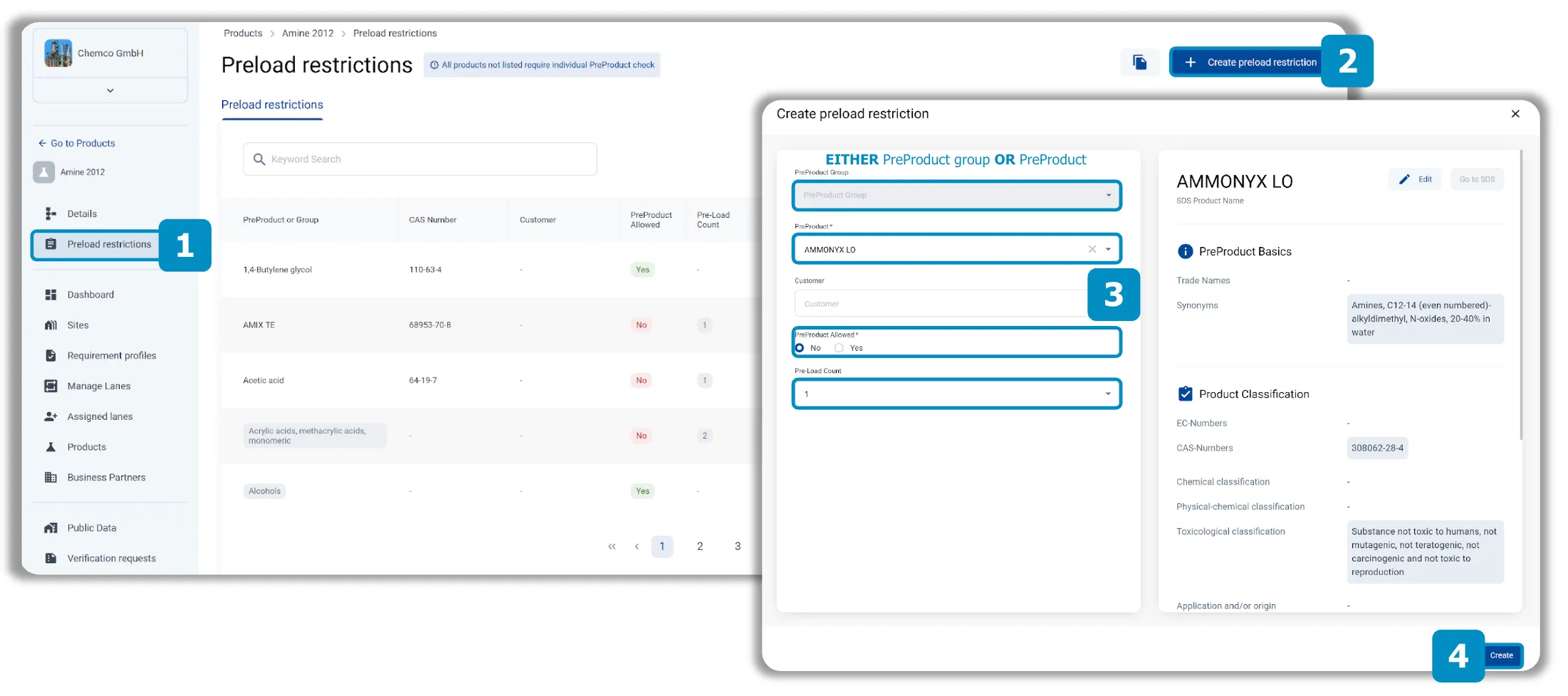Click the 1,4-Butylene glycol row name
The width and height of the screenshot is (1568, 696).
(278, 270)
